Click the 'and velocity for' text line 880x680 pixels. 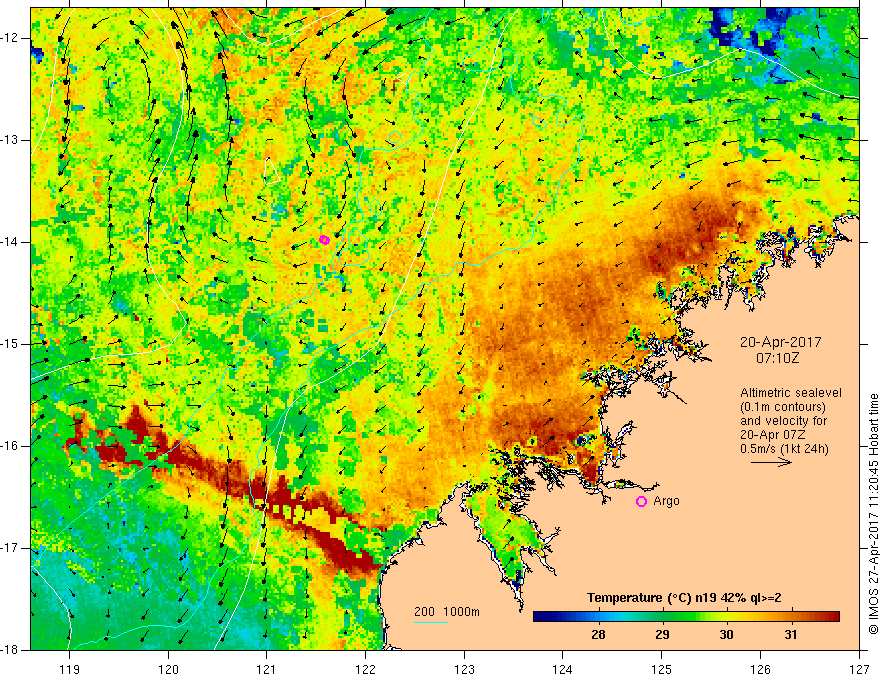pyautogui.click(x=783, y=421)
